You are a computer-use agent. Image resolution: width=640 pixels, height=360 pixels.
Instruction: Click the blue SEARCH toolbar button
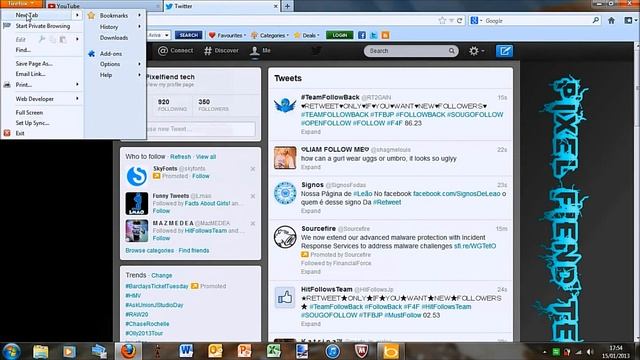[x=189, y=35]
